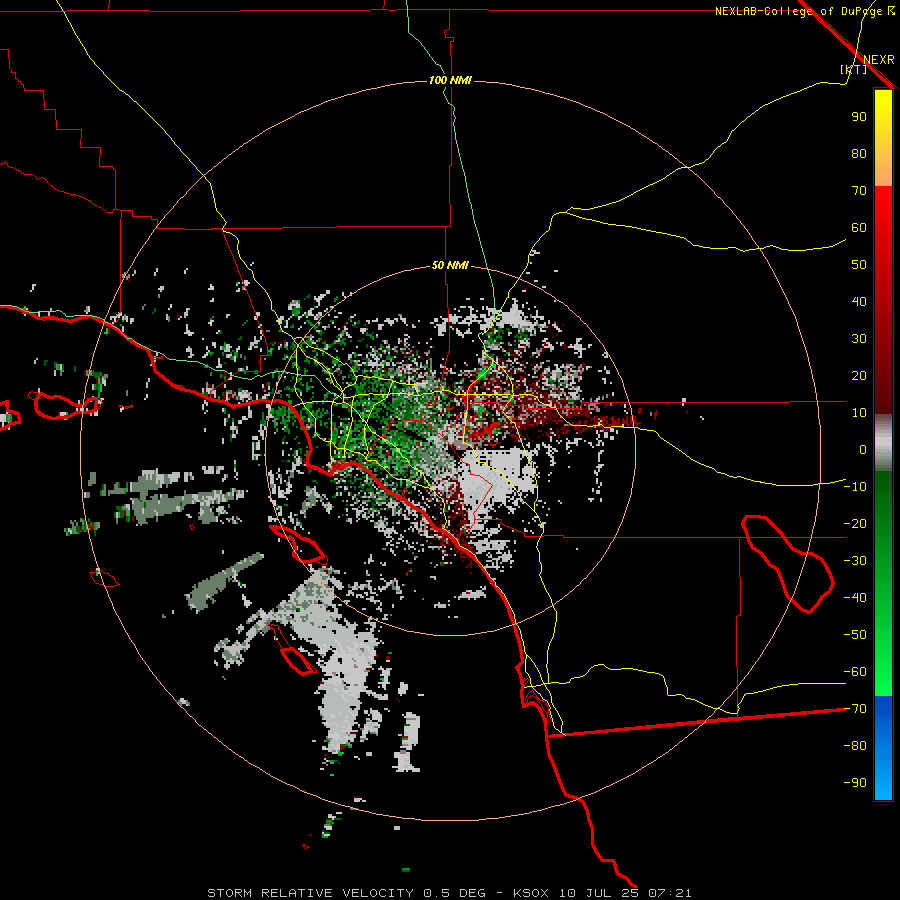Viewport: 900px width, 900px height.
Task: Click the 20 value on the velocity scale
Action: click(x=859, y=375)
